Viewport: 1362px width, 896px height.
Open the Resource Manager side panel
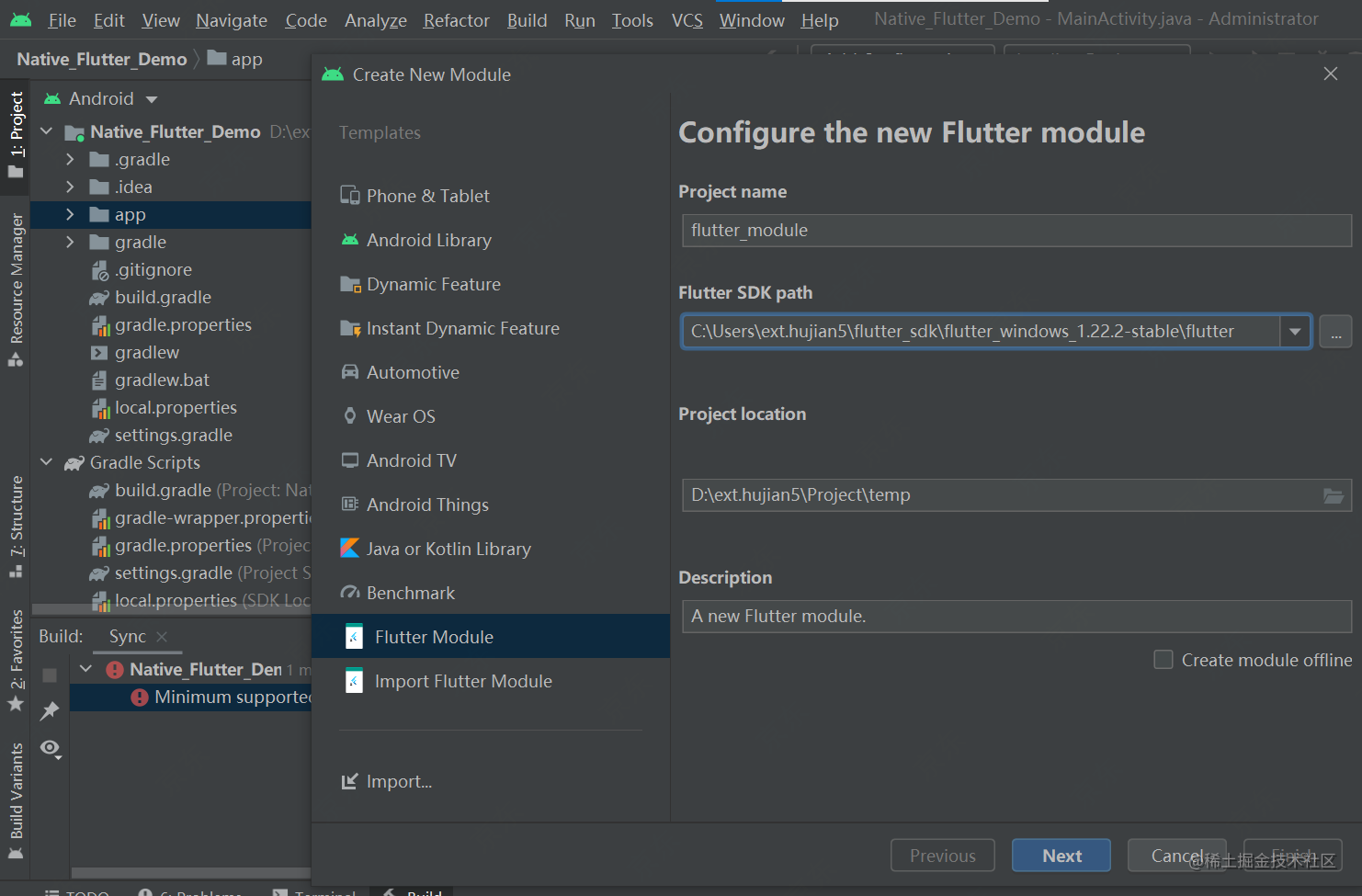tap(16, 289)
